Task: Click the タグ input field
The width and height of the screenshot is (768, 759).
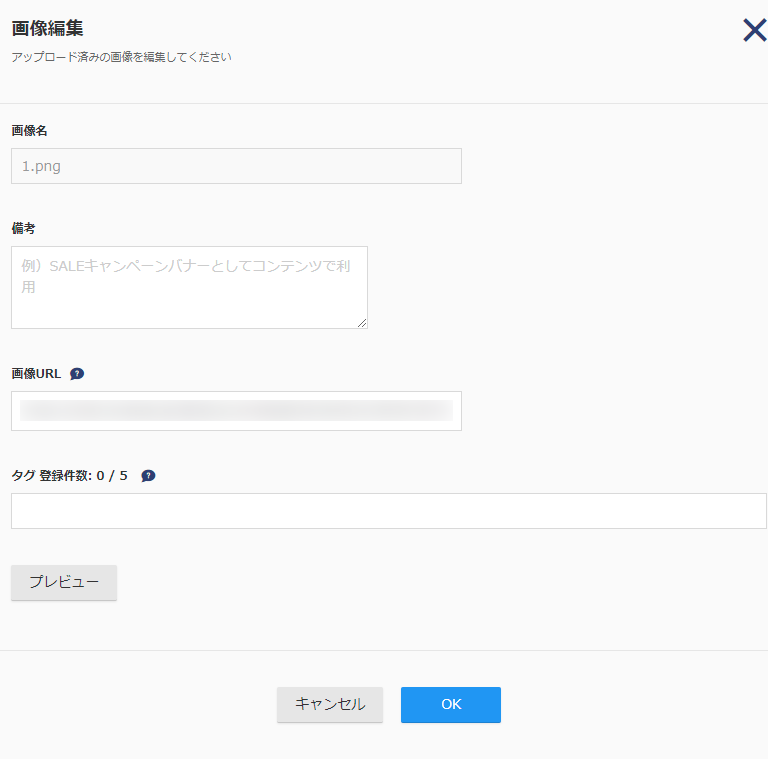Action: point(388,511)
